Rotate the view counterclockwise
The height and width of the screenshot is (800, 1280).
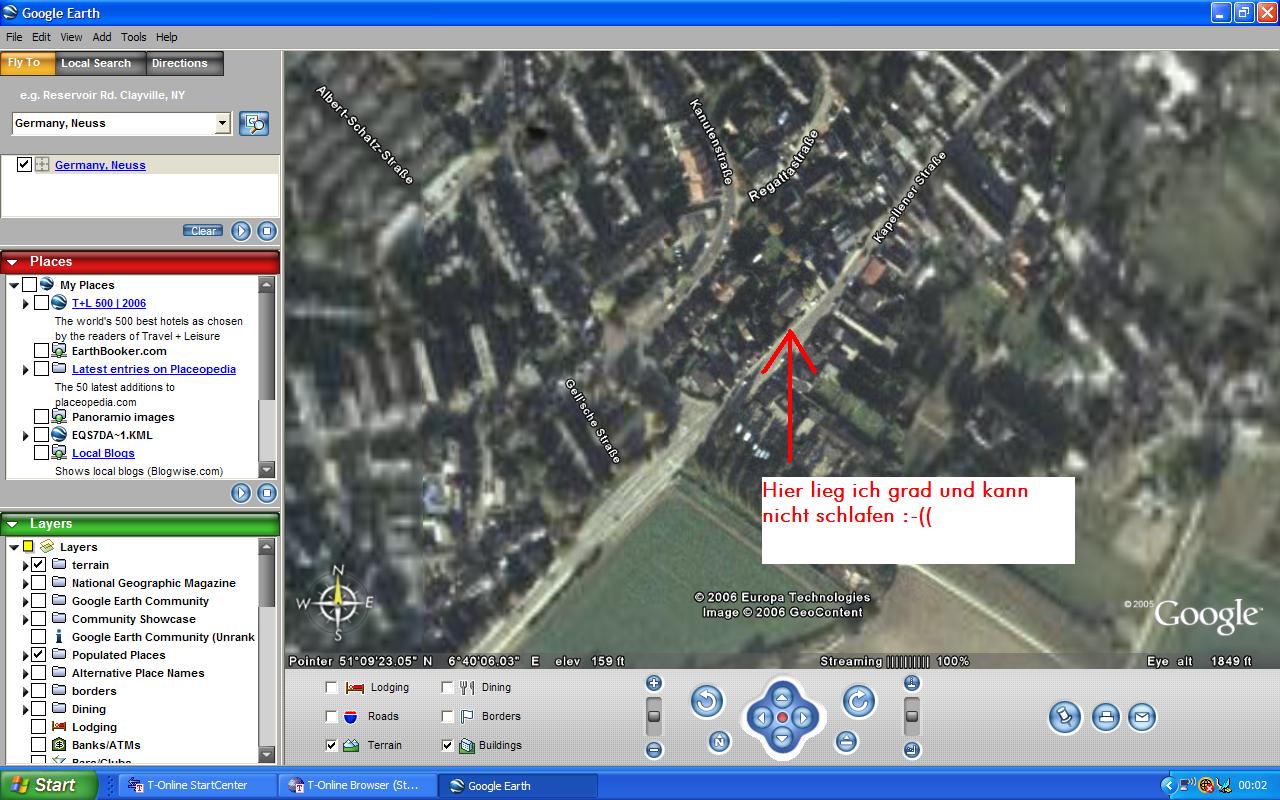[x=707, y=701]
